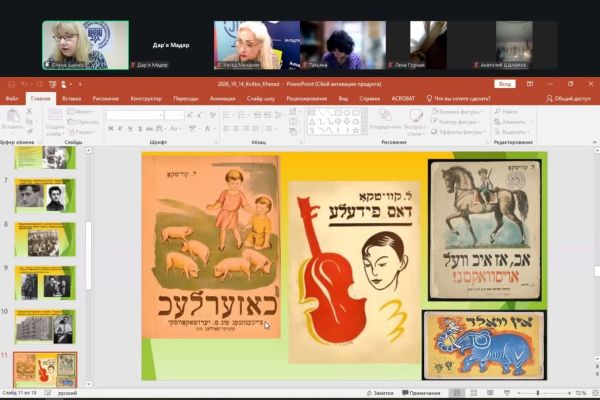Click Clear All Formatting icon
The height and width of the screenshot is (400, 600).
213,115
